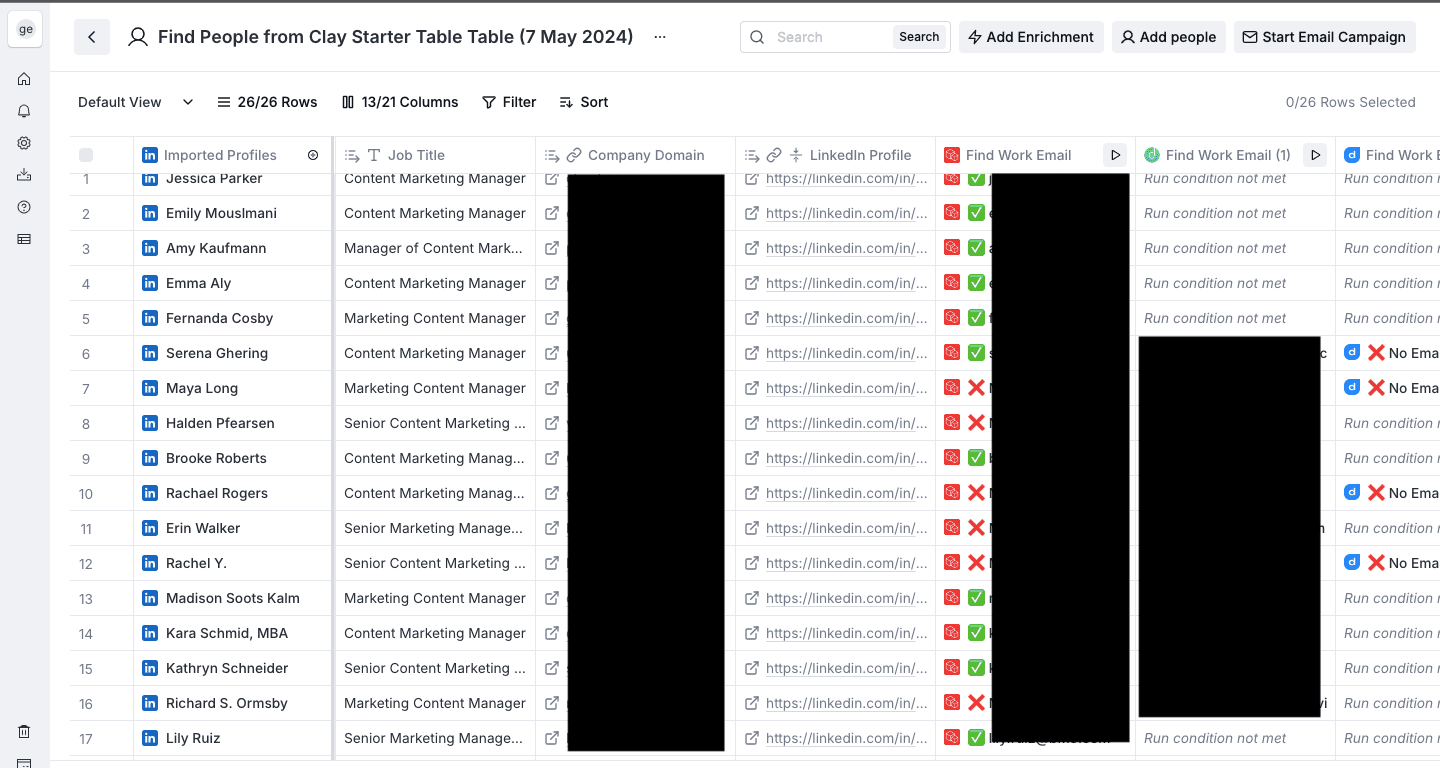Open the 26/26 Rows selector
The image size is (1440, 768).
pos(267,102)
